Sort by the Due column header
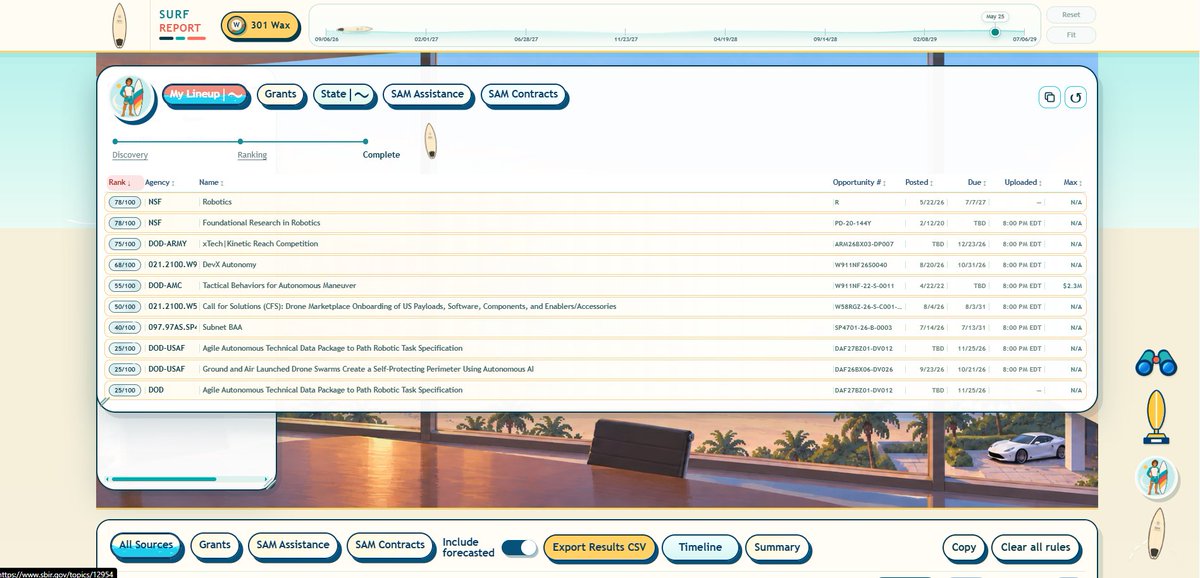1200x578 pixels. pos(976,183)
